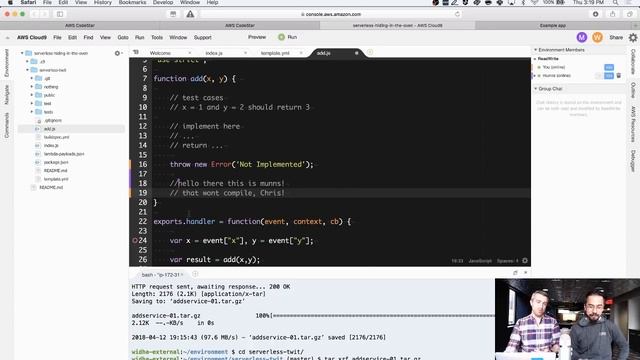Collapse Environment Members section
Screen dimensions: 640x360
coord(536,50)
